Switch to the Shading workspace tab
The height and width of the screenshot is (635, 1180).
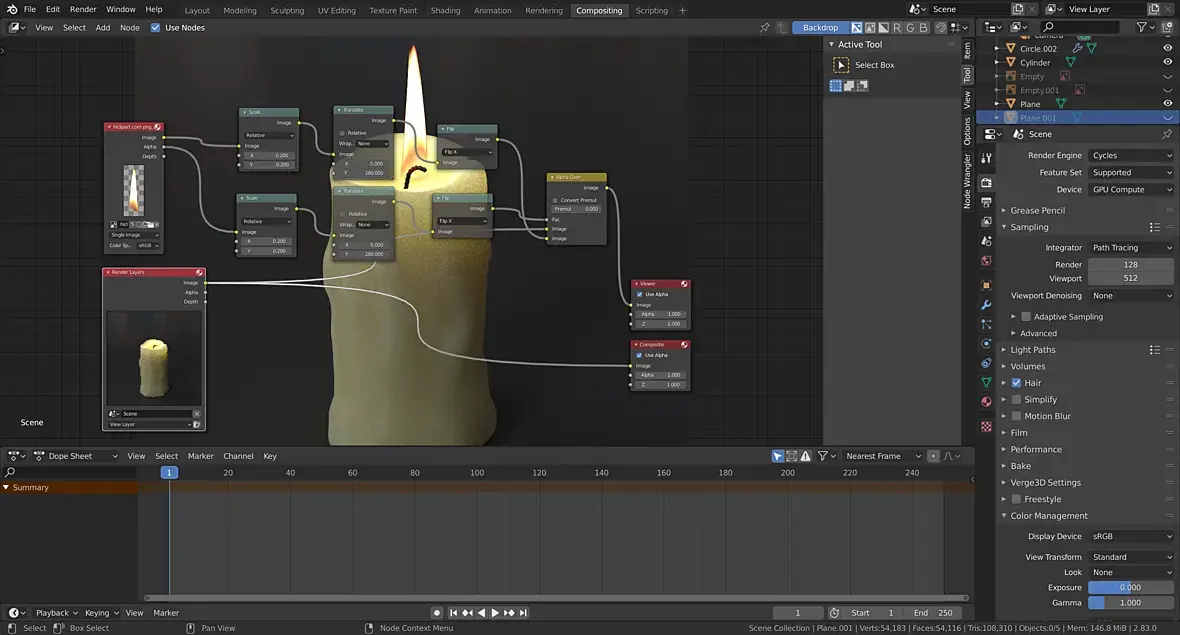445,11
